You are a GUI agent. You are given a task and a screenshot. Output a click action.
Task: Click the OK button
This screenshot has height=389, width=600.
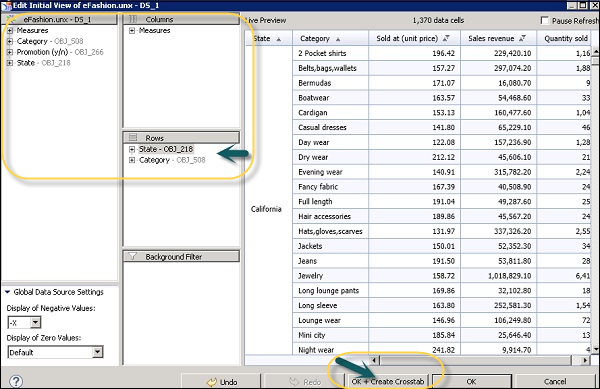coord(471,382)
